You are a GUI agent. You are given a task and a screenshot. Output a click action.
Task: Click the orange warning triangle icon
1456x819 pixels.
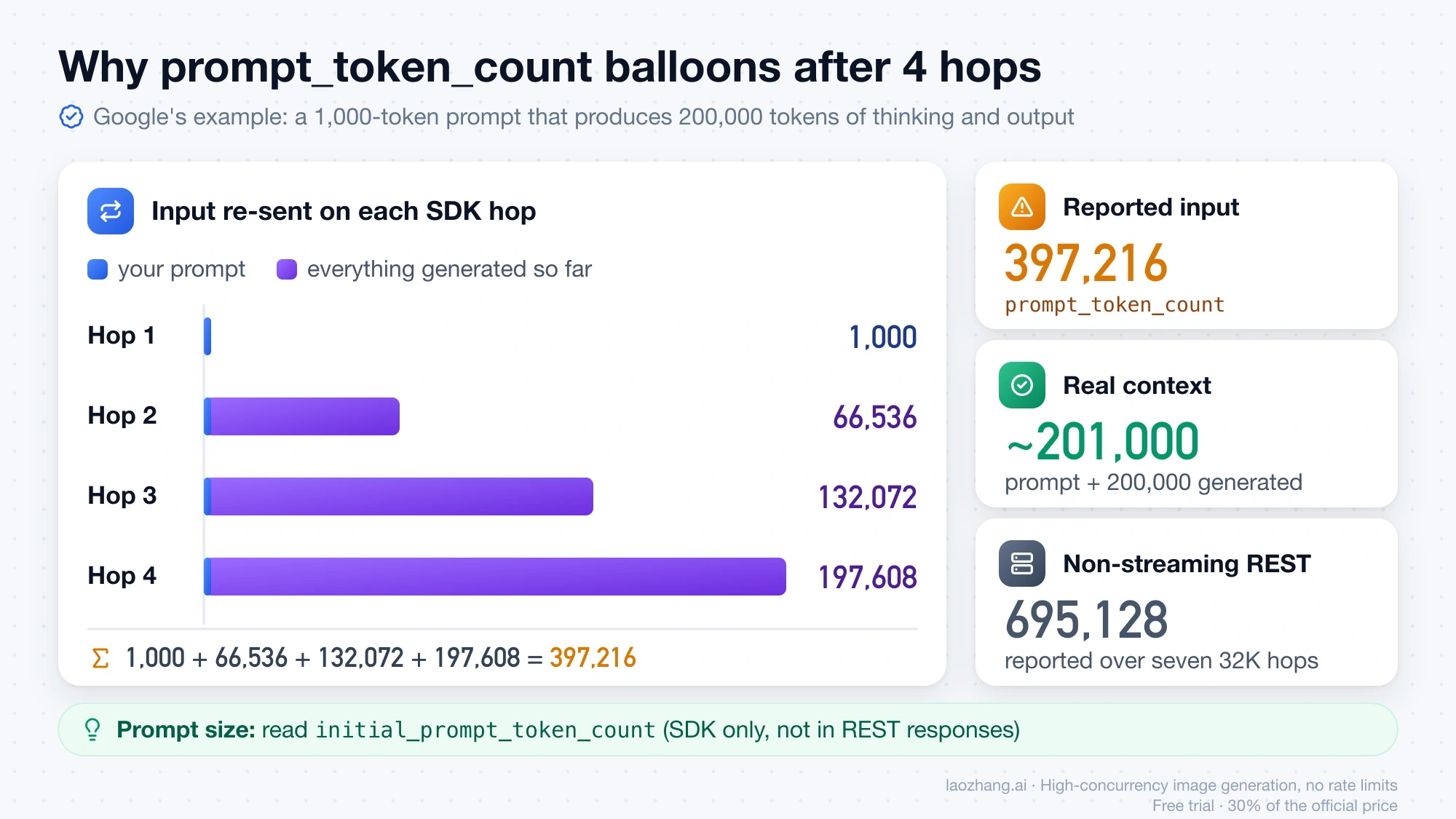(1022, 207)
